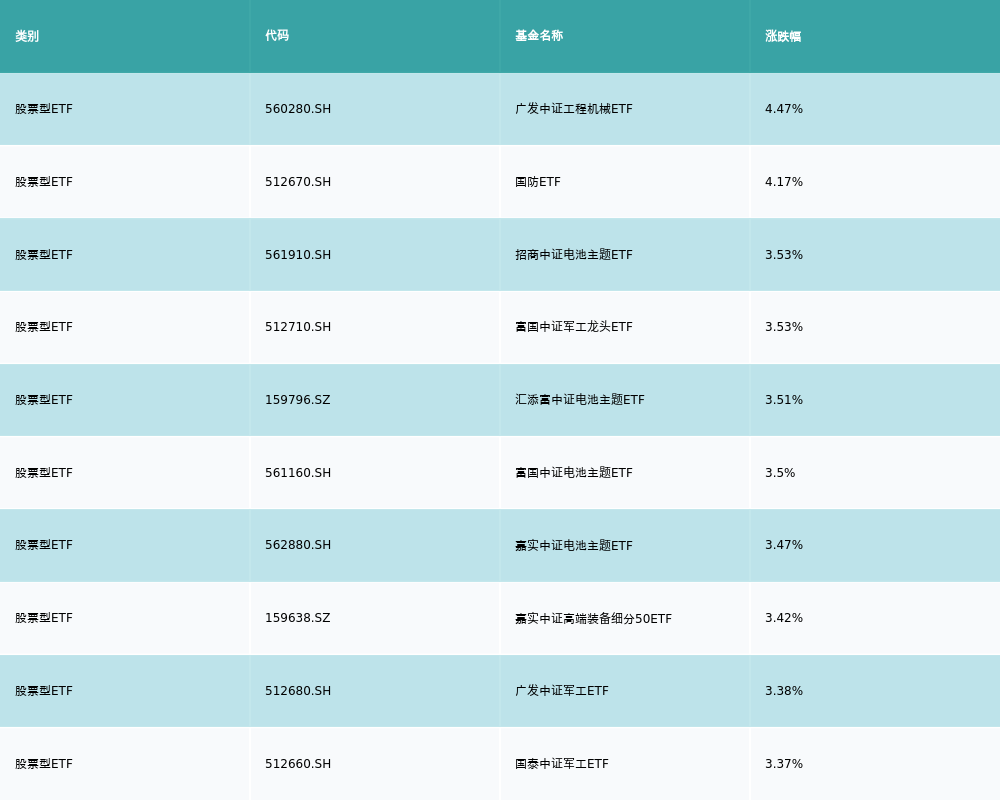Click code 159638.SZ cell
Screen dimensions: 1000x800
[297, 618]
